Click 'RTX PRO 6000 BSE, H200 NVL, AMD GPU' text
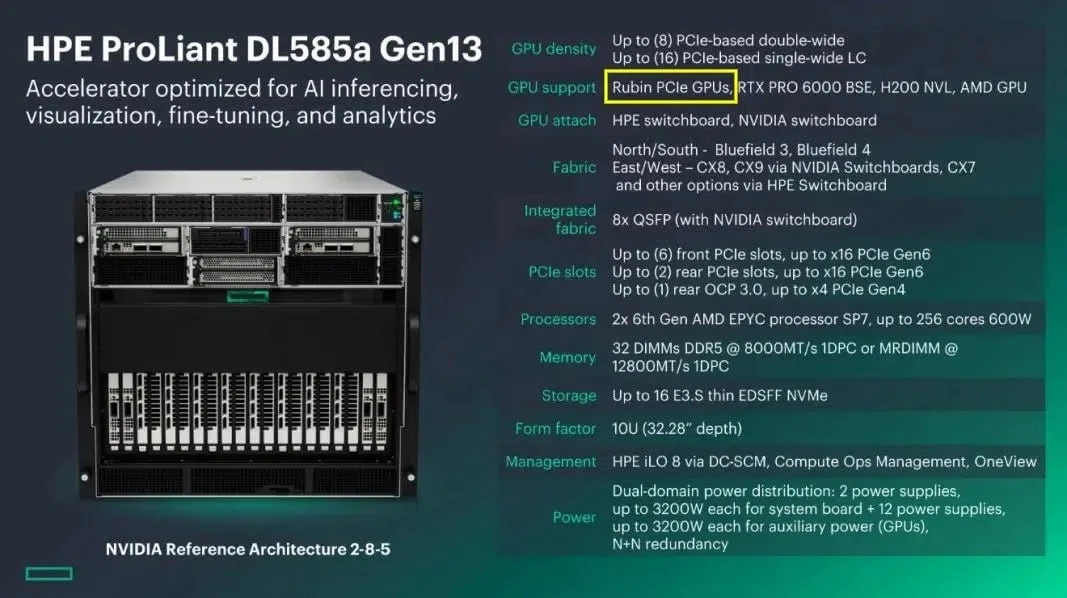The width and height of the screenshot is (1067, 598). [883, 87]
